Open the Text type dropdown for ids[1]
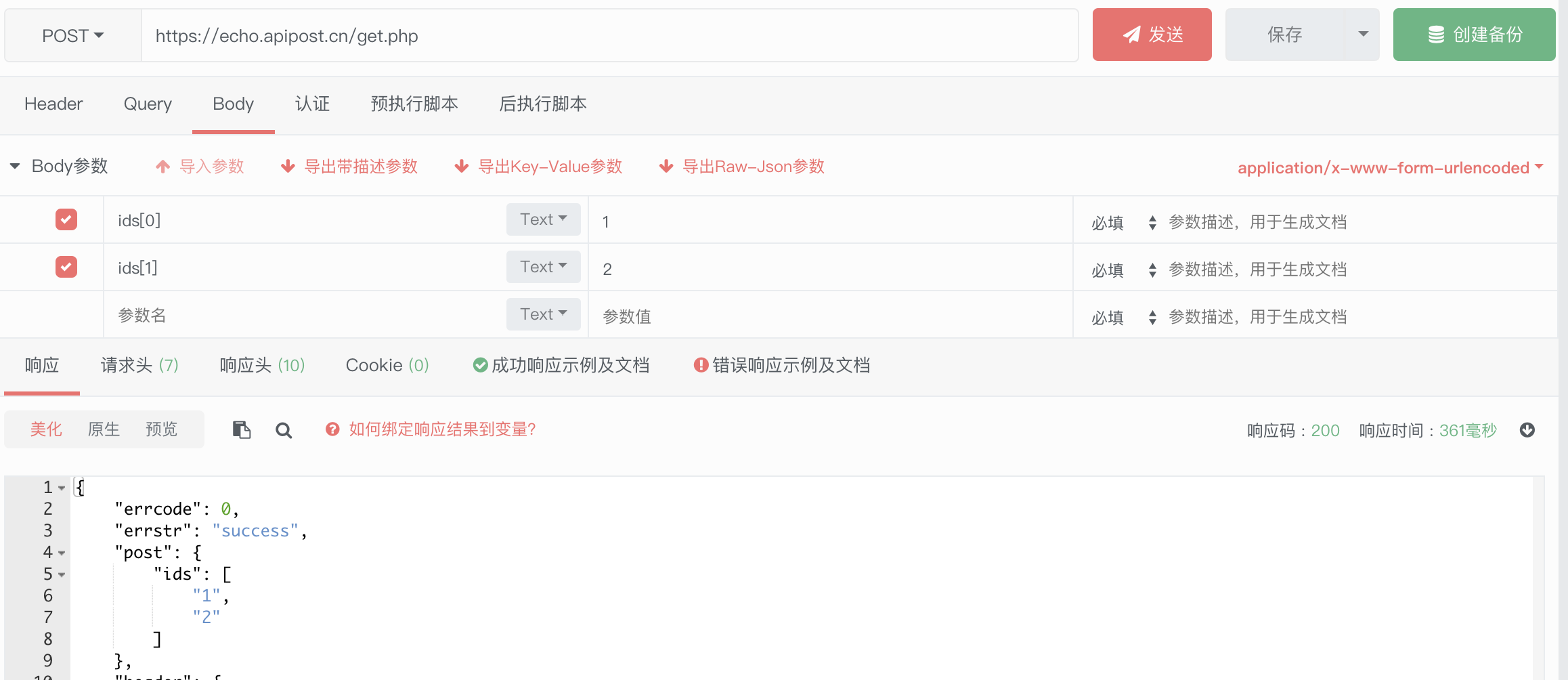 tap(543, 266)
